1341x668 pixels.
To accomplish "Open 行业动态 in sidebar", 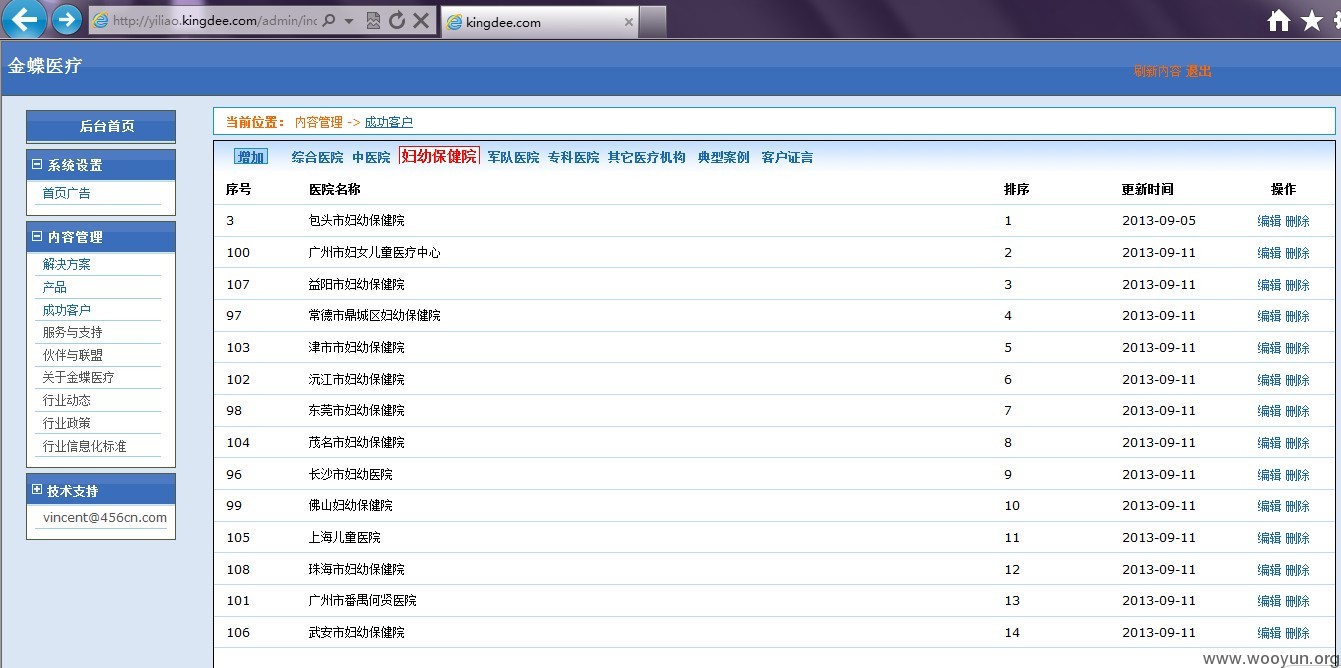I will [x=67, y=400].
